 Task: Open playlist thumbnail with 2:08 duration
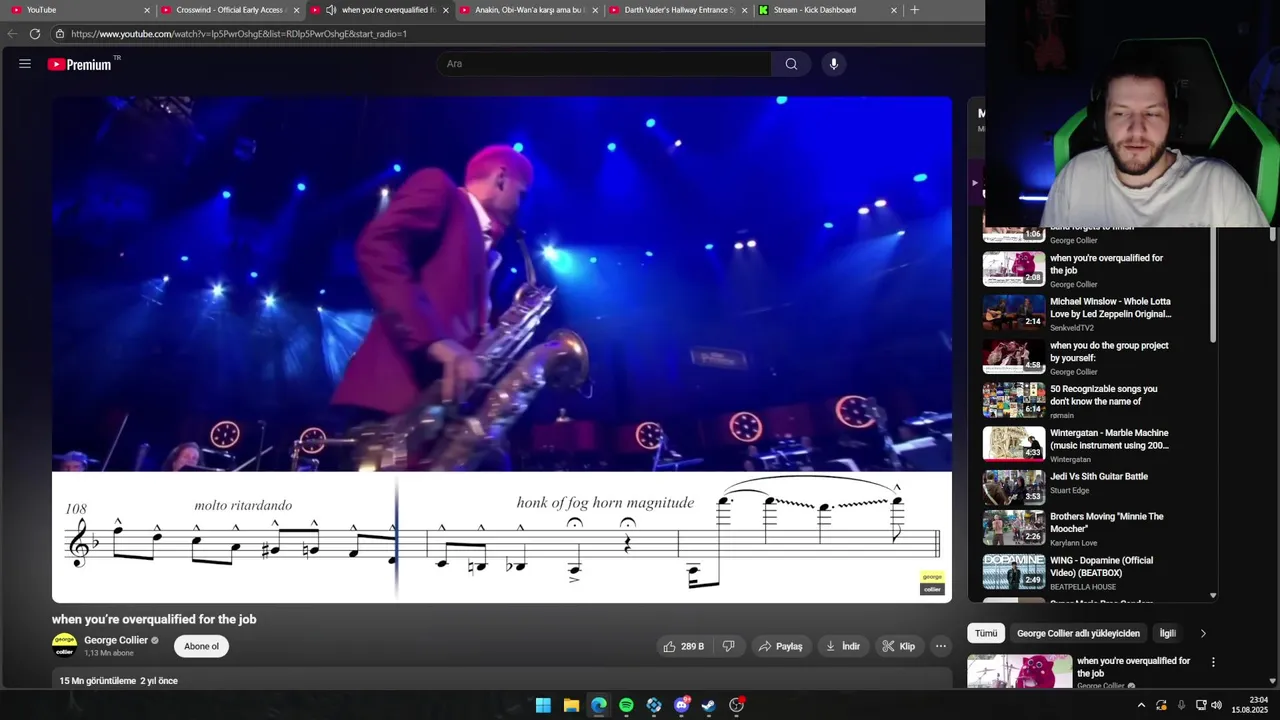tap(1014, 269)
